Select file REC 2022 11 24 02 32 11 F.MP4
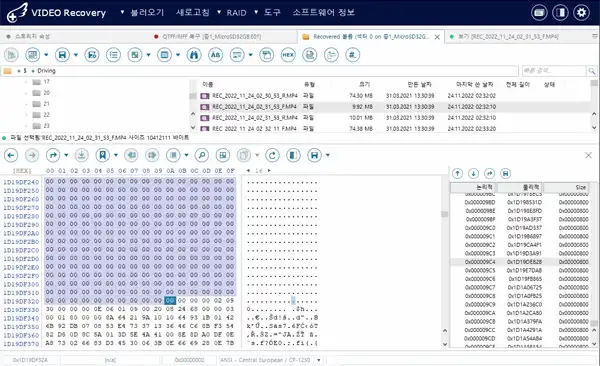This screenshot has height=366, width=600. click(254, 129)
